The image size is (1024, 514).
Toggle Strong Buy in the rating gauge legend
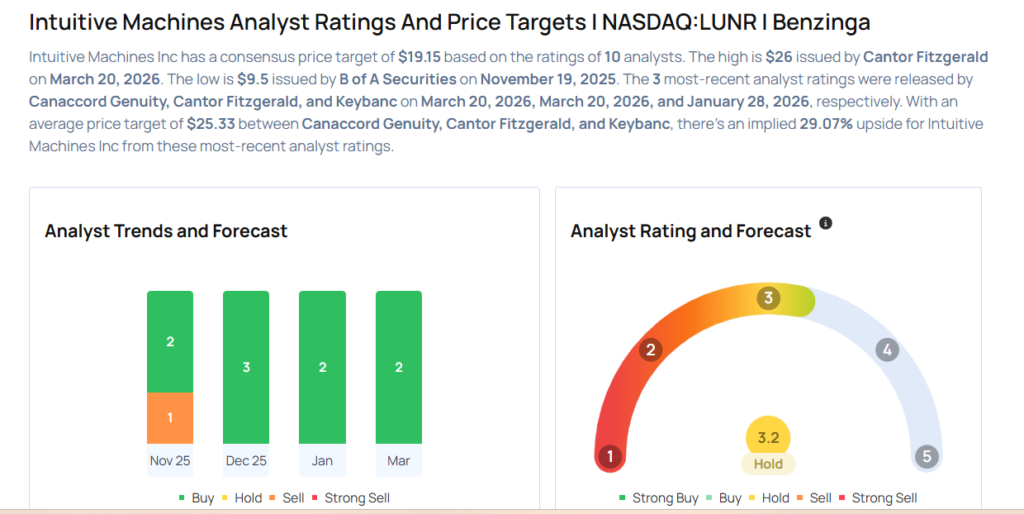660,497
